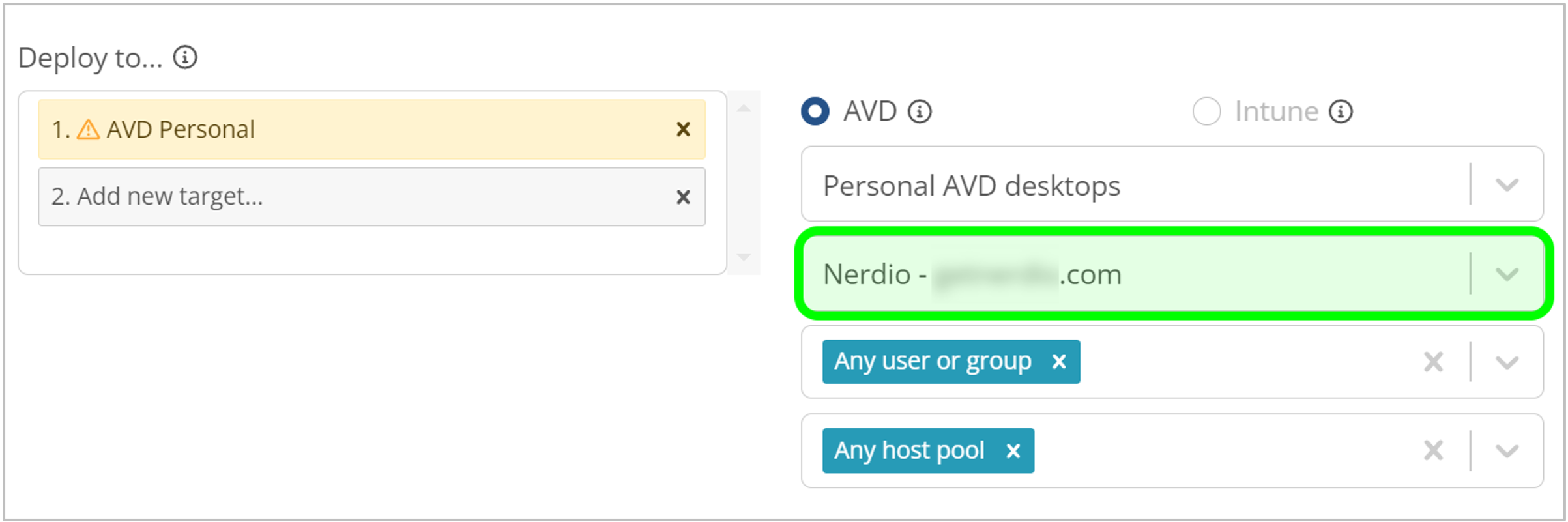Click the AVD info icon

click(920, 111)
